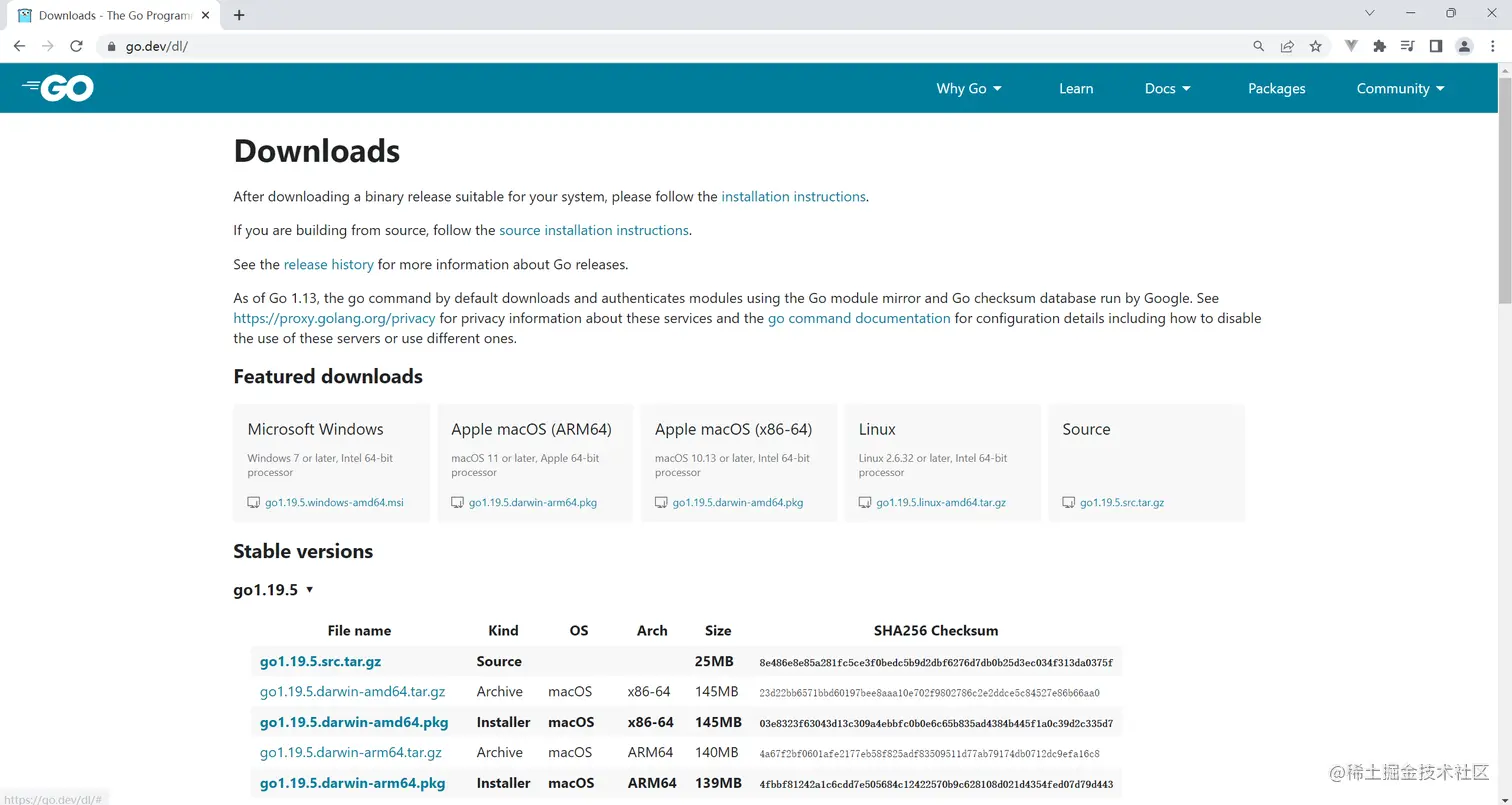Select the Downloads browser tab
This screenshot has width=1512, height=805.
pos(114,15)
